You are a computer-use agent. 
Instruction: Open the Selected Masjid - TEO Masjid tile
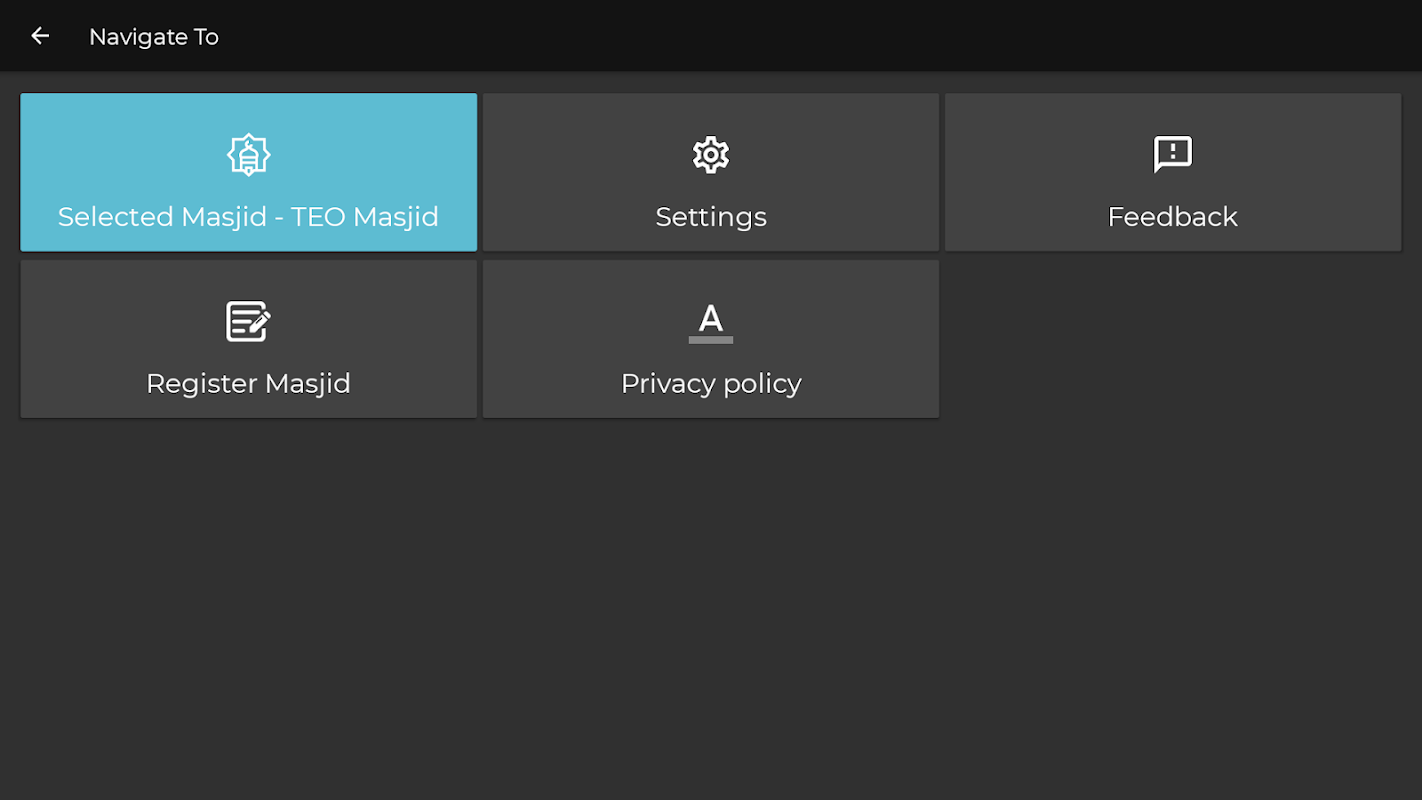click(248, 172)
